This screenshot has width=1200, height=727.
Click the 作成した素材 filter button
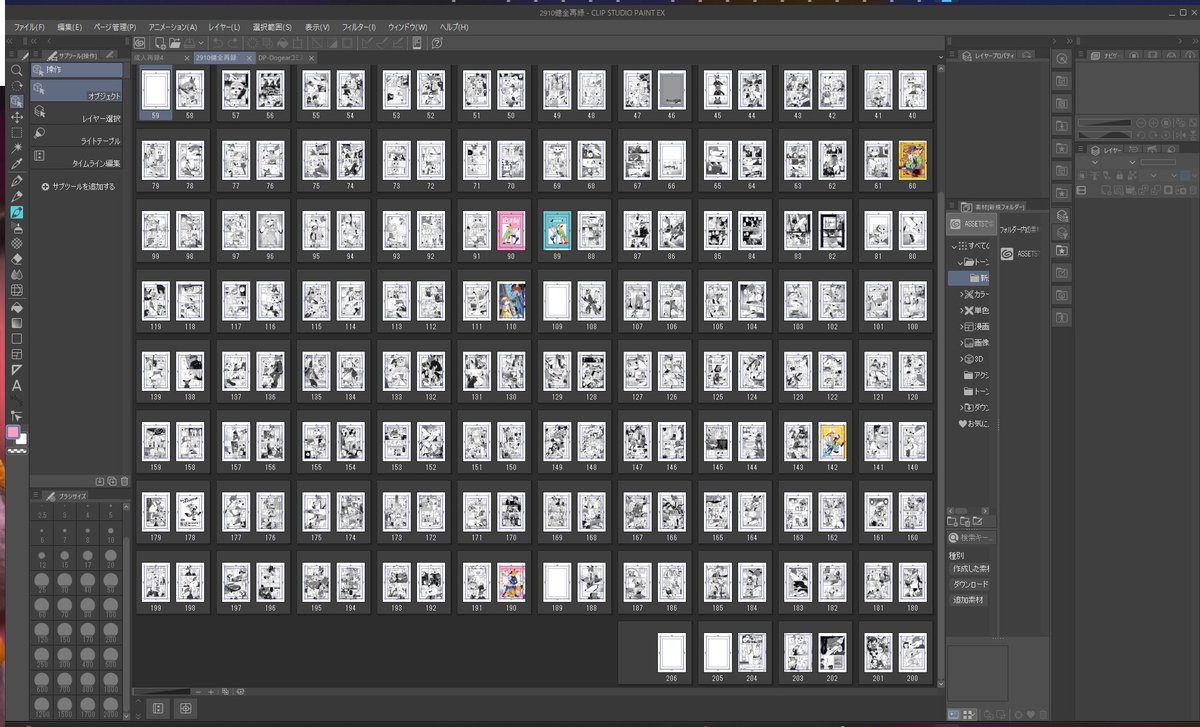click(x=970, y=568)
